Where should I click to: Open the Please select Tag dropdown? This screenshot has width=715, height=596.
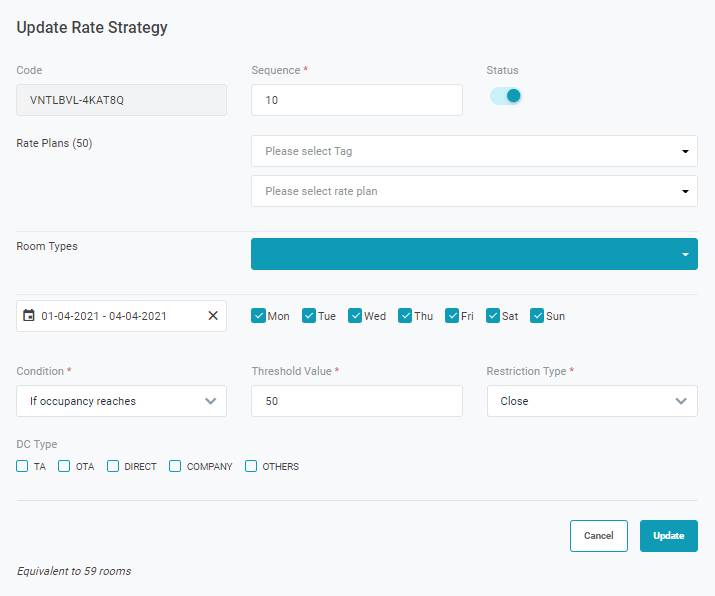474,151
